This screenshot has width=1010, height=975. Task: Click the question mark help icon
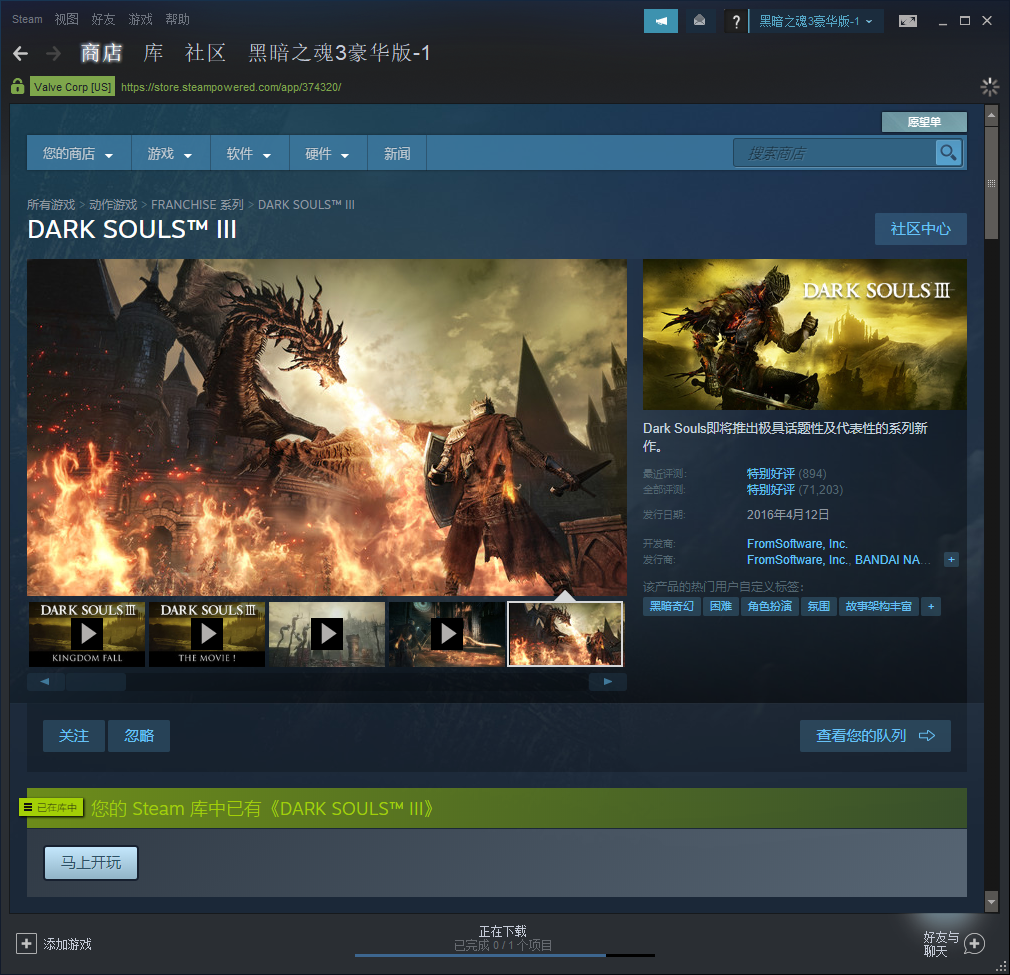[736, 21]
